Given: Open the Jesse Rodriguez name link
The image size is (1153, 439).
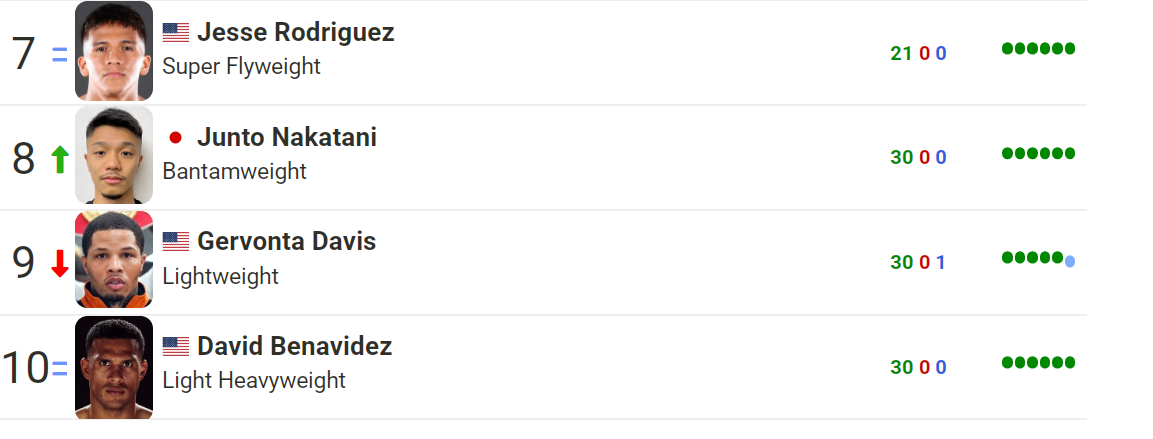Looking at the screenshot, I should (296, 32).
